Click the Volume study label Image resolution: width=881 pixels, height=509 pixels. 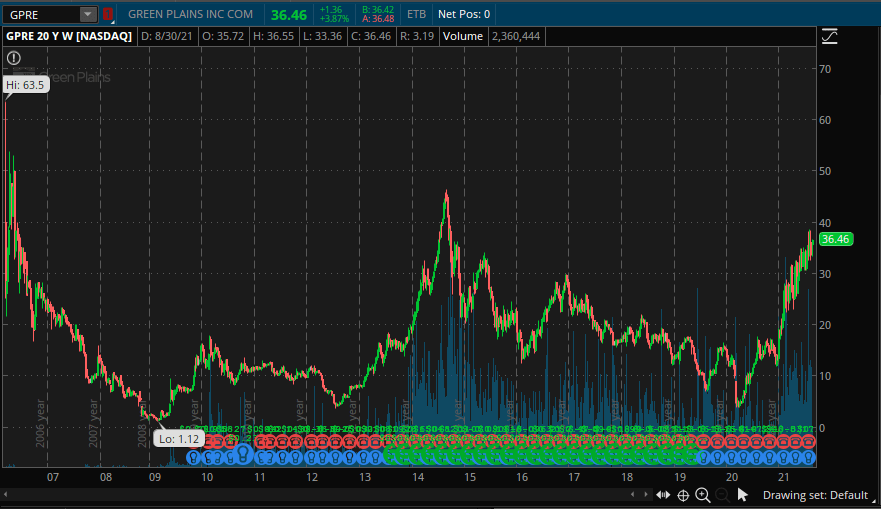click(x=462, y=36)
